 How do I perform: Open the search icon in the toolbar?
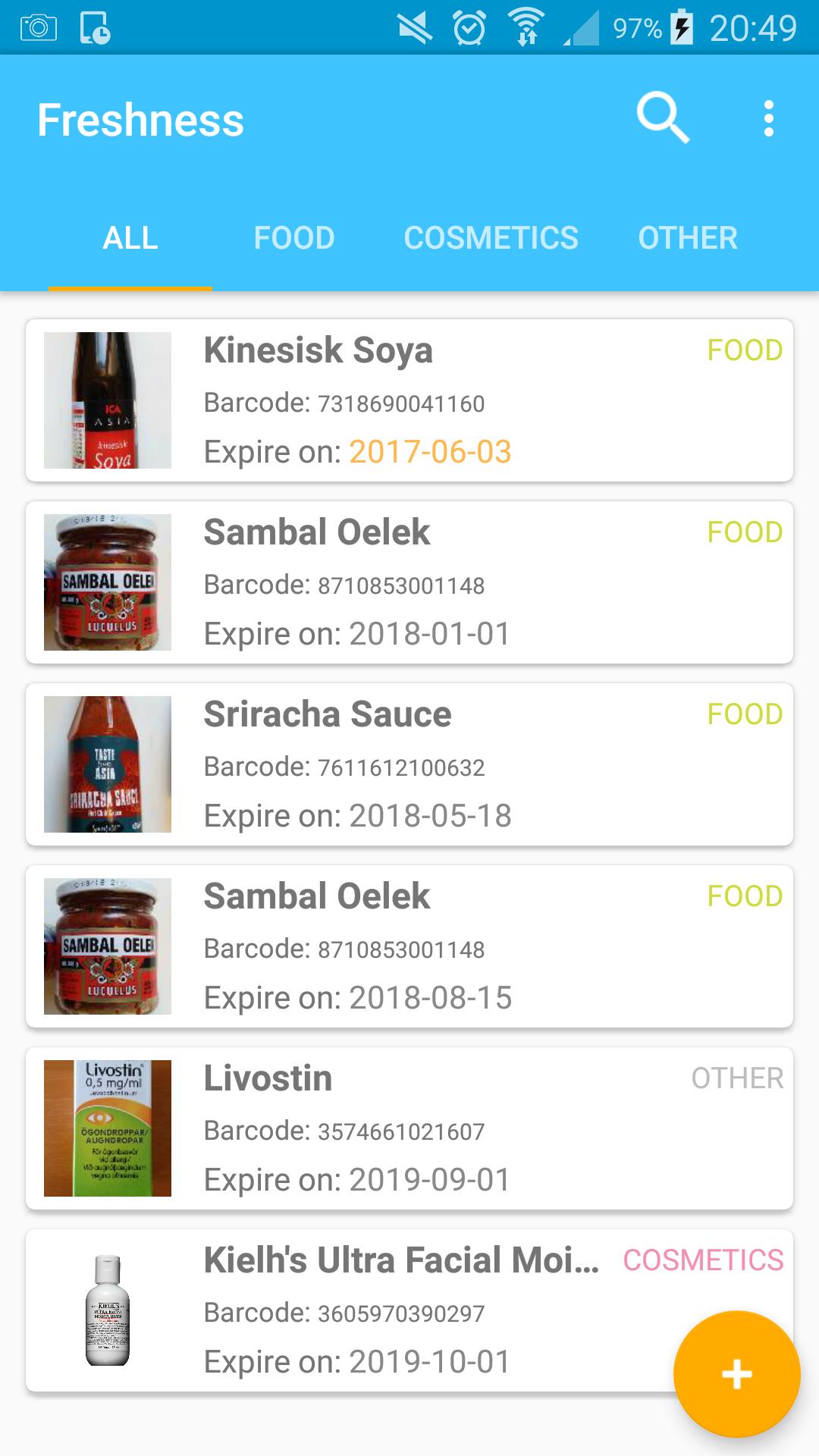pos(662,118)
